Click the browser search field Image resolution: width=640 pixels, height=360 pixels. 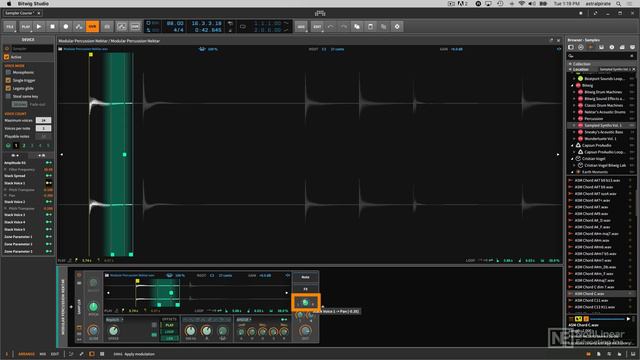pos(601,56)
